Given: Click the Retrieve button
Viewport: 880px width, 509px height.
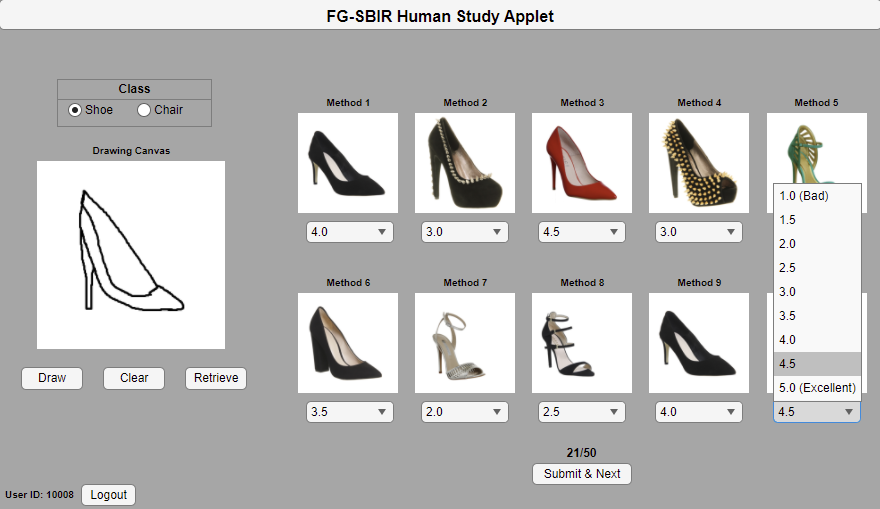Looking at the screenshot, I should 216,378.
